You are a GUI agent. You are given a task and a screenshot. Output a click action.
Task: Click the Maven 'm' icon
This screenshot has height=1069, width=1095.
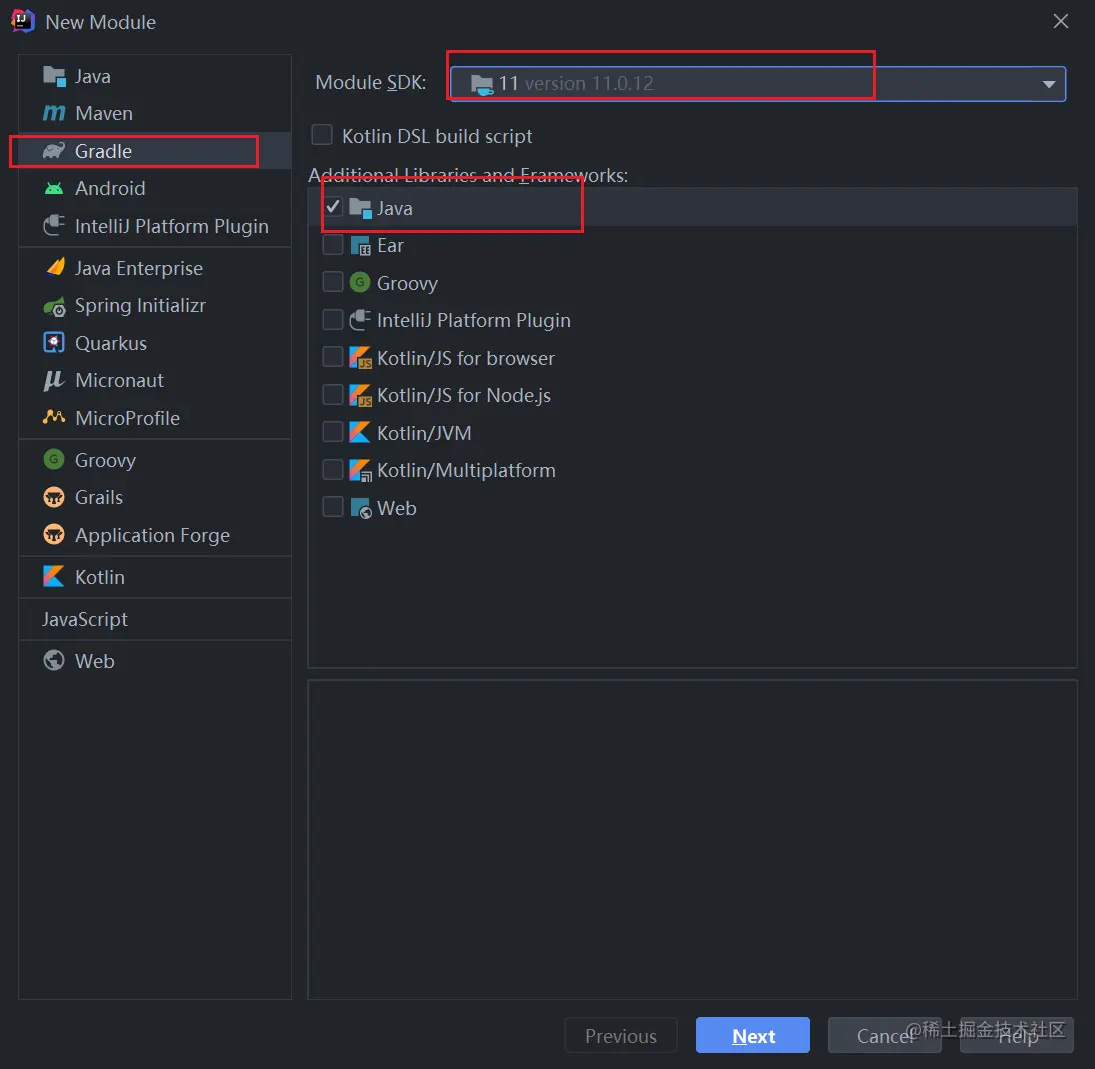tap(54, 113)
